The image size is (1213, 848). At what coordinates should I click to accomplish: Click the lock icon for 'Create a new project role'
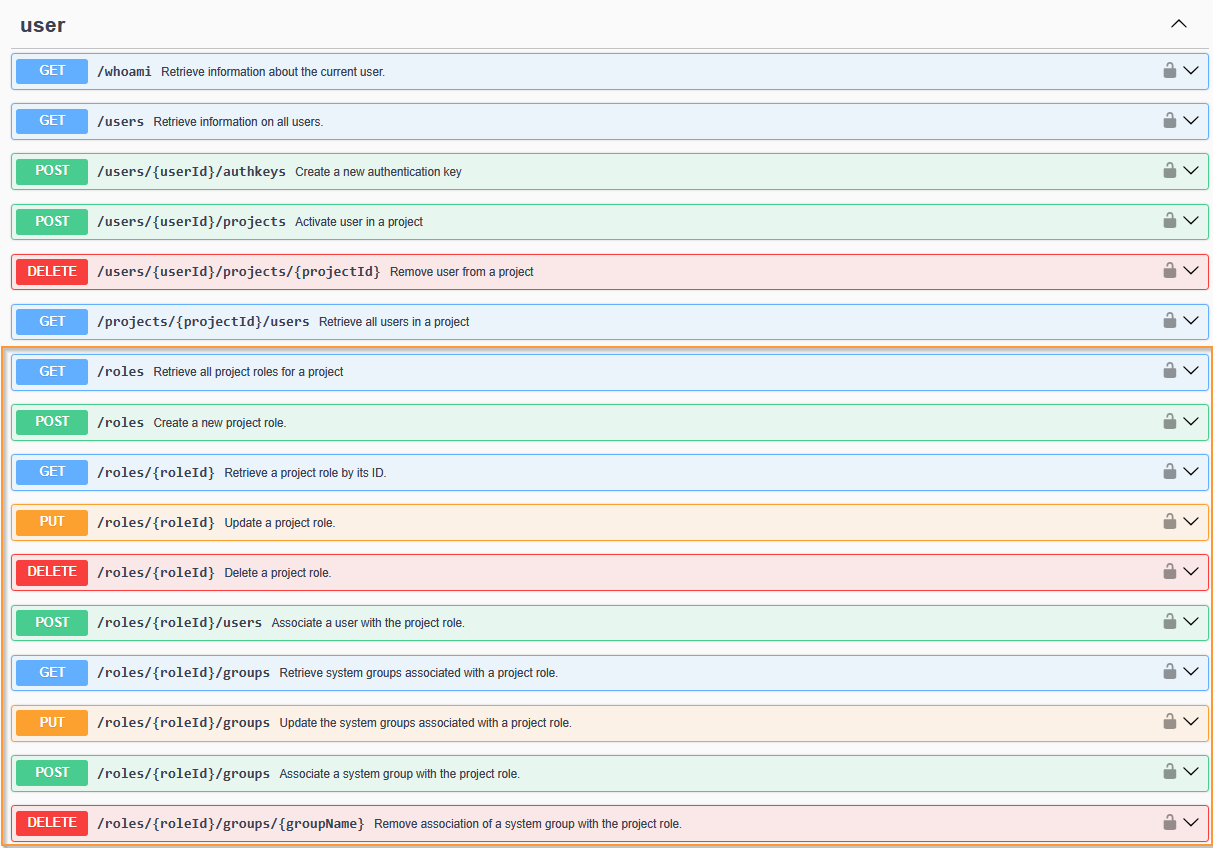click(x=1169, y=421)
